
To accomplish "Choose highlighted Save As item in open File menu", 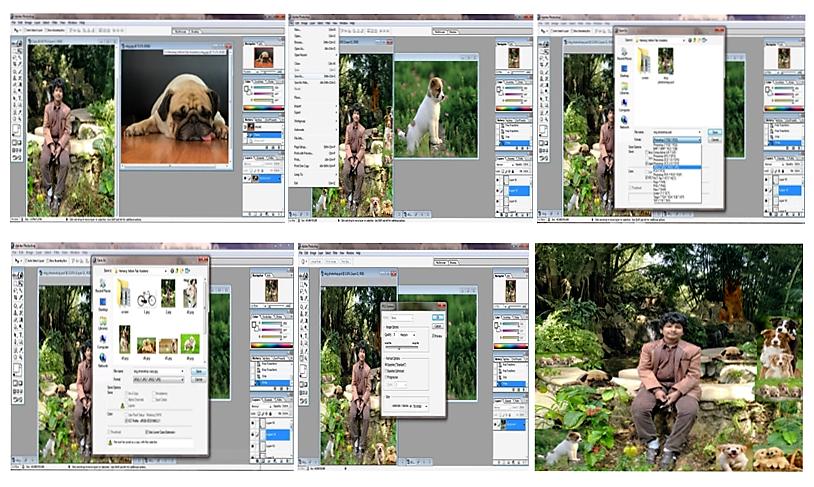I will (x=316, y=76).
